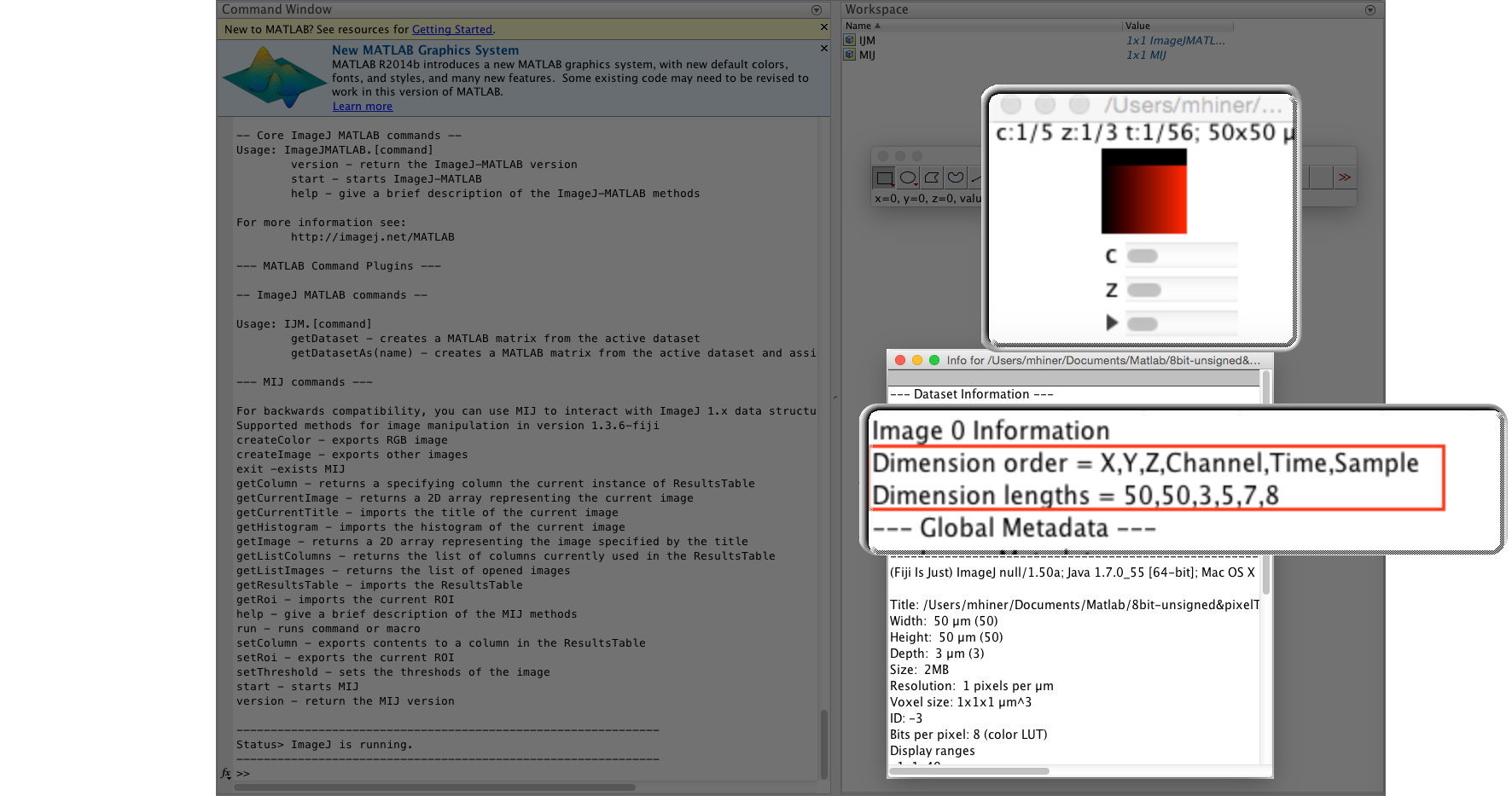This screenshot has width=1512, height=796.
Task: Click the fx icon beside the command prompt
Action: 225,773
